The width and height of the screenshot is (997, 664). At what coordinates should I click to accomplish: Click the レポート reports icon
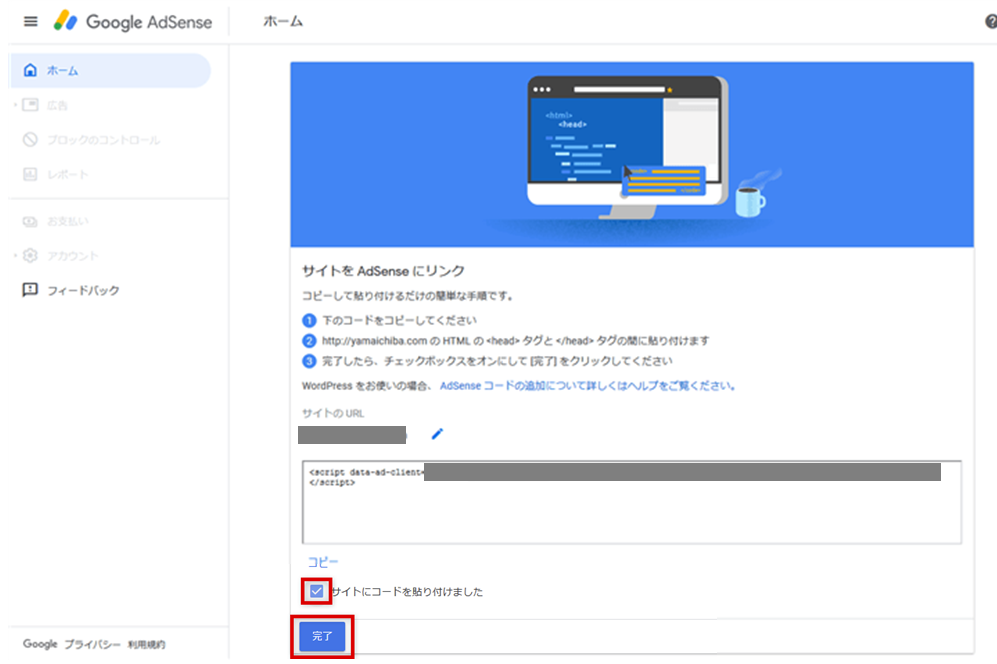30,174
